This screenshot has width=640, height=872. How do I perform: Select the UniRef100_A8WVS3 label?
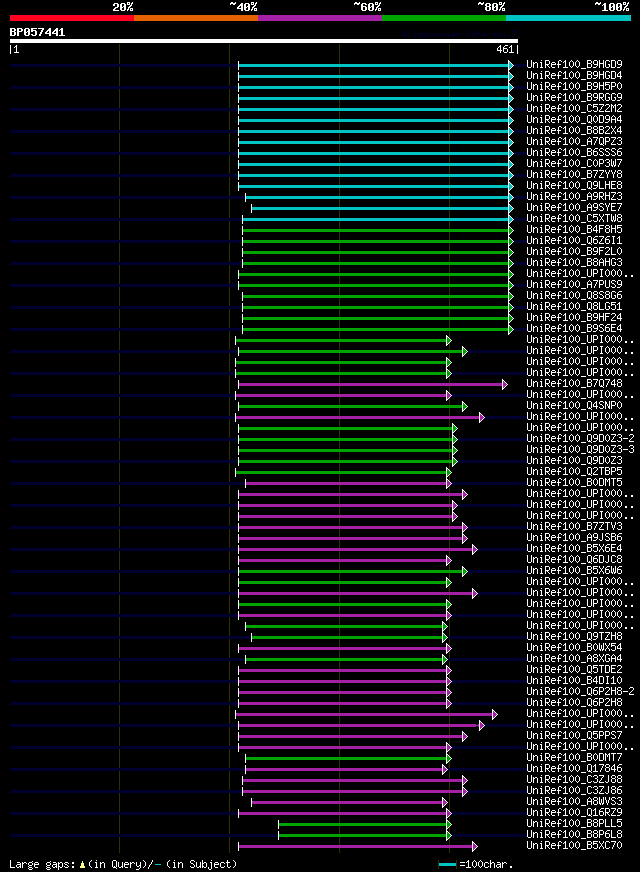(x=574, y=802)
